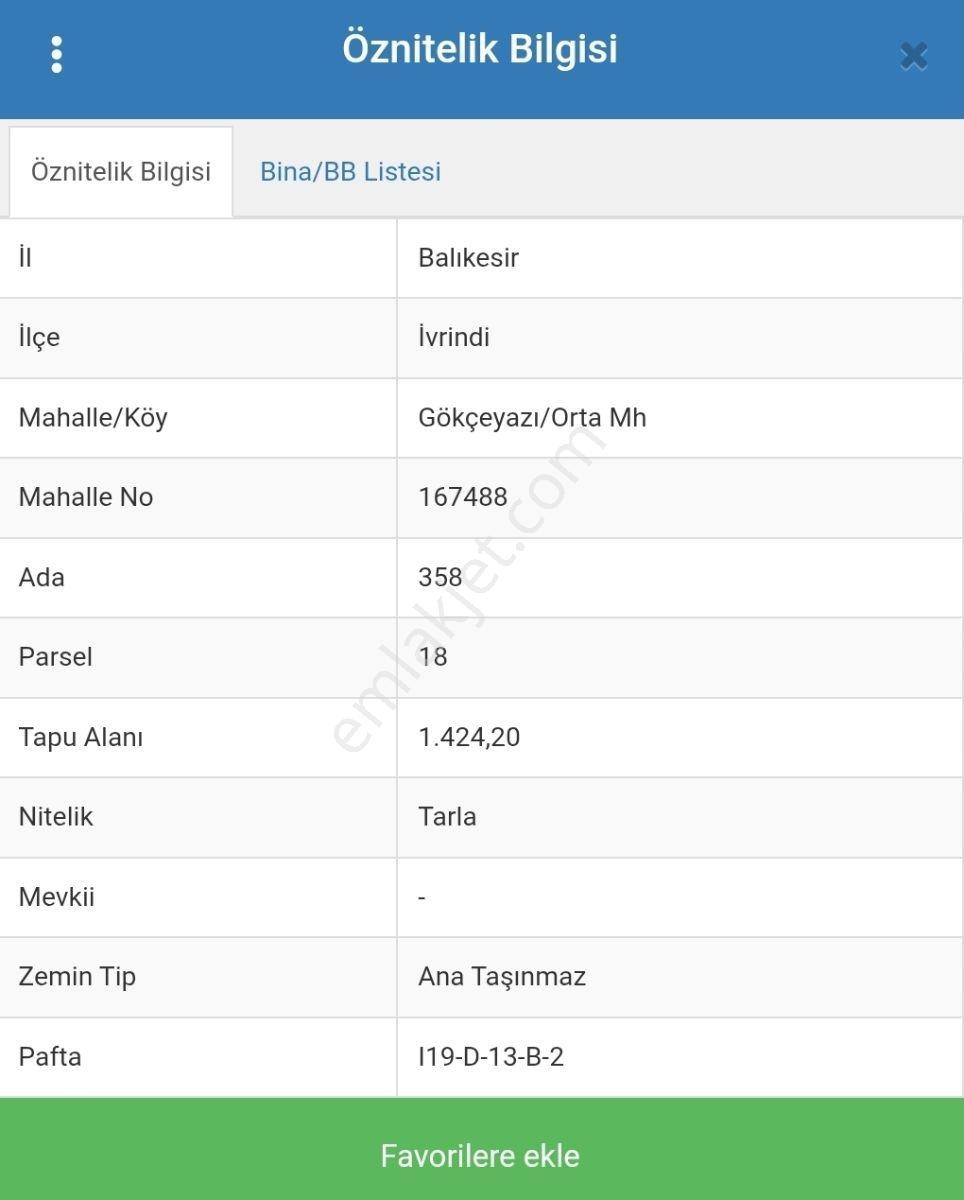Click the Parsel value 18
Screen dimensions: 964x1200
(433, 657)
